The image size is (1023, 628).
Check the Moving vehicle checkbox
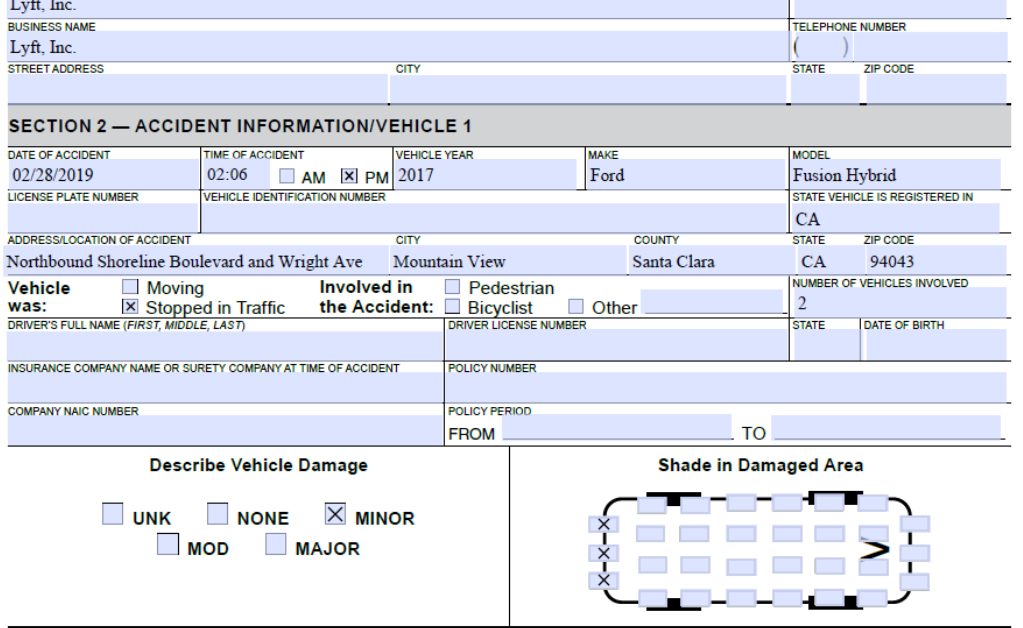[129, 288]
